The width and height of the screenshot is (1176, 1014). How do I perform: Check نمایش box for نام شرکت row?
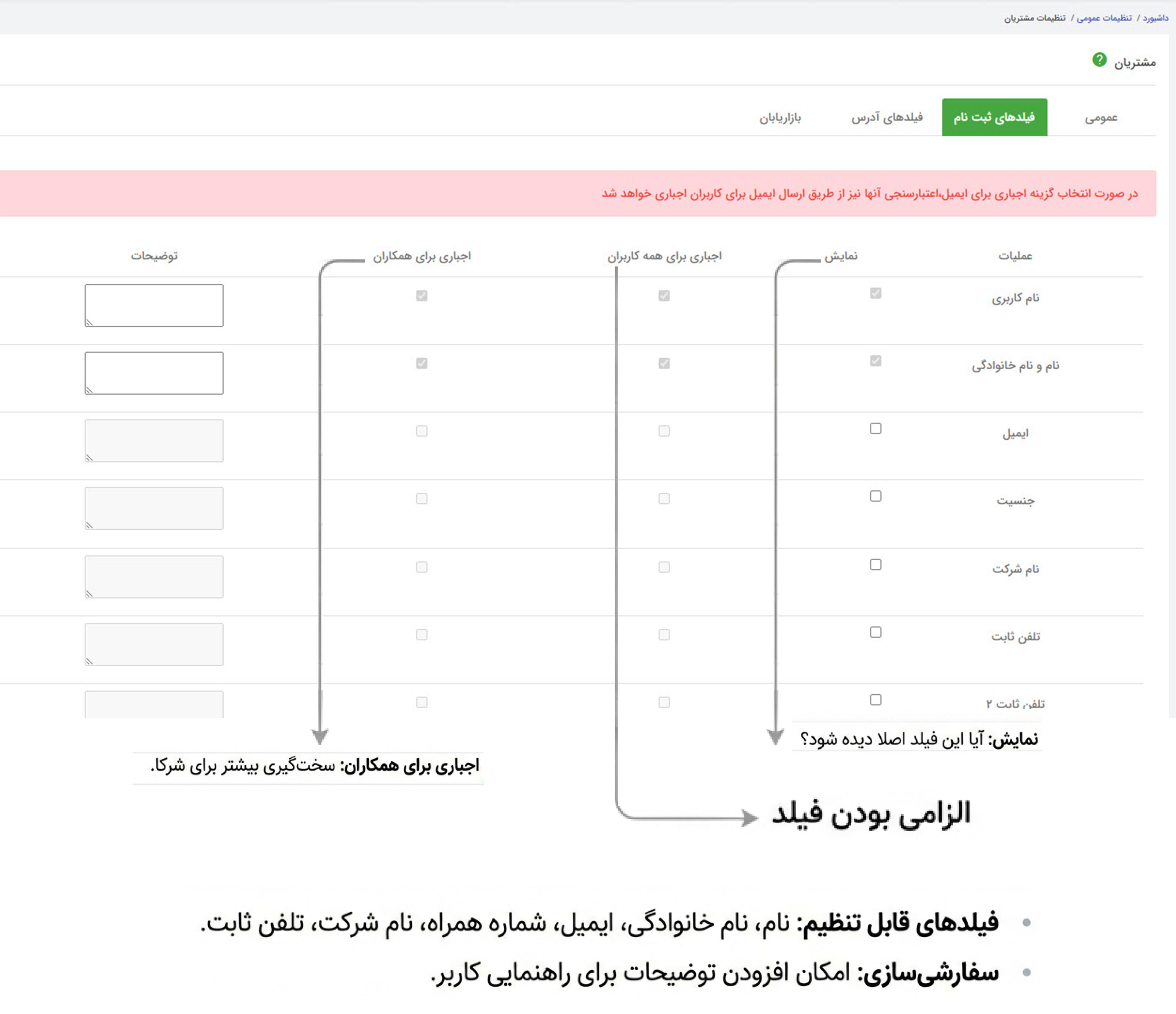[876, 565]
